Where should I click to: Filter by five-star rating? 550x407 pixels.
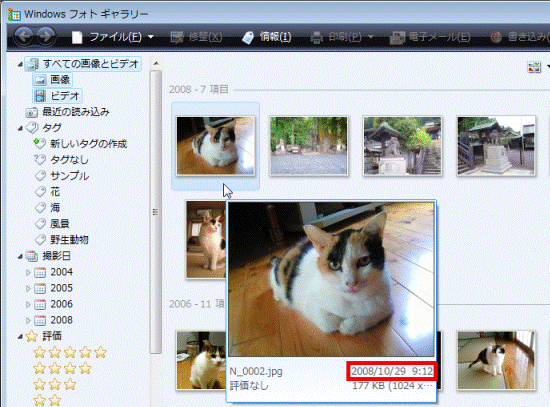tap(70, 352)
